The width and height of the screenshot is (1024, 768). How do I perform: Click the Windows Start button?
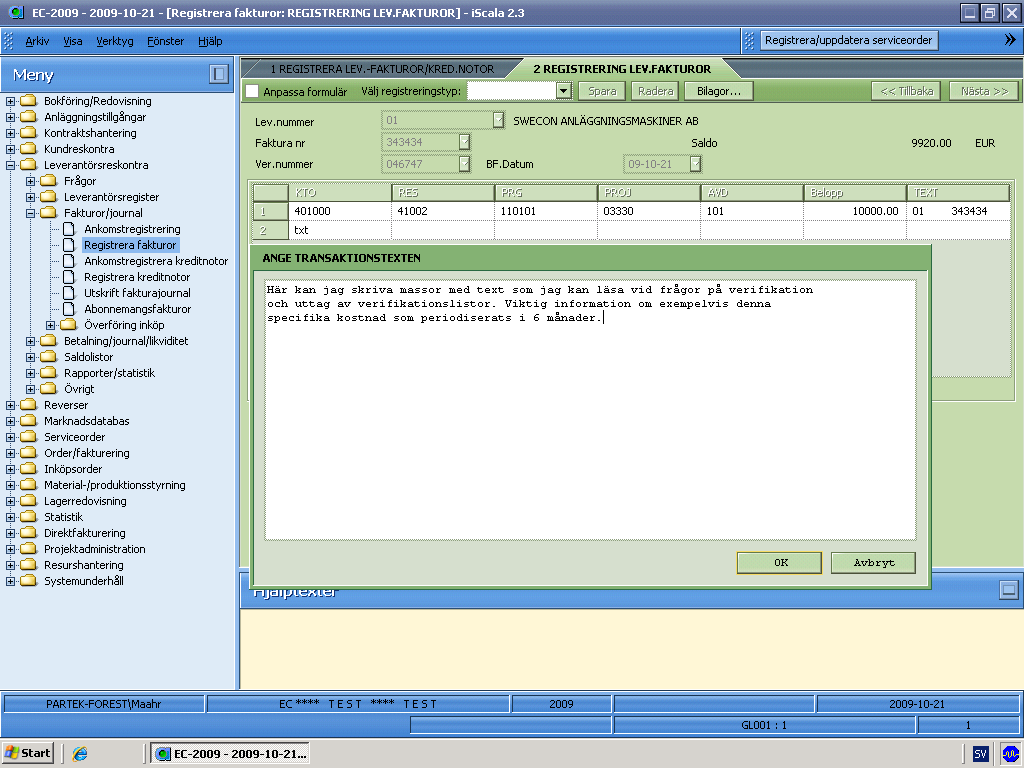pyautogui.click(x=28, y=754)
